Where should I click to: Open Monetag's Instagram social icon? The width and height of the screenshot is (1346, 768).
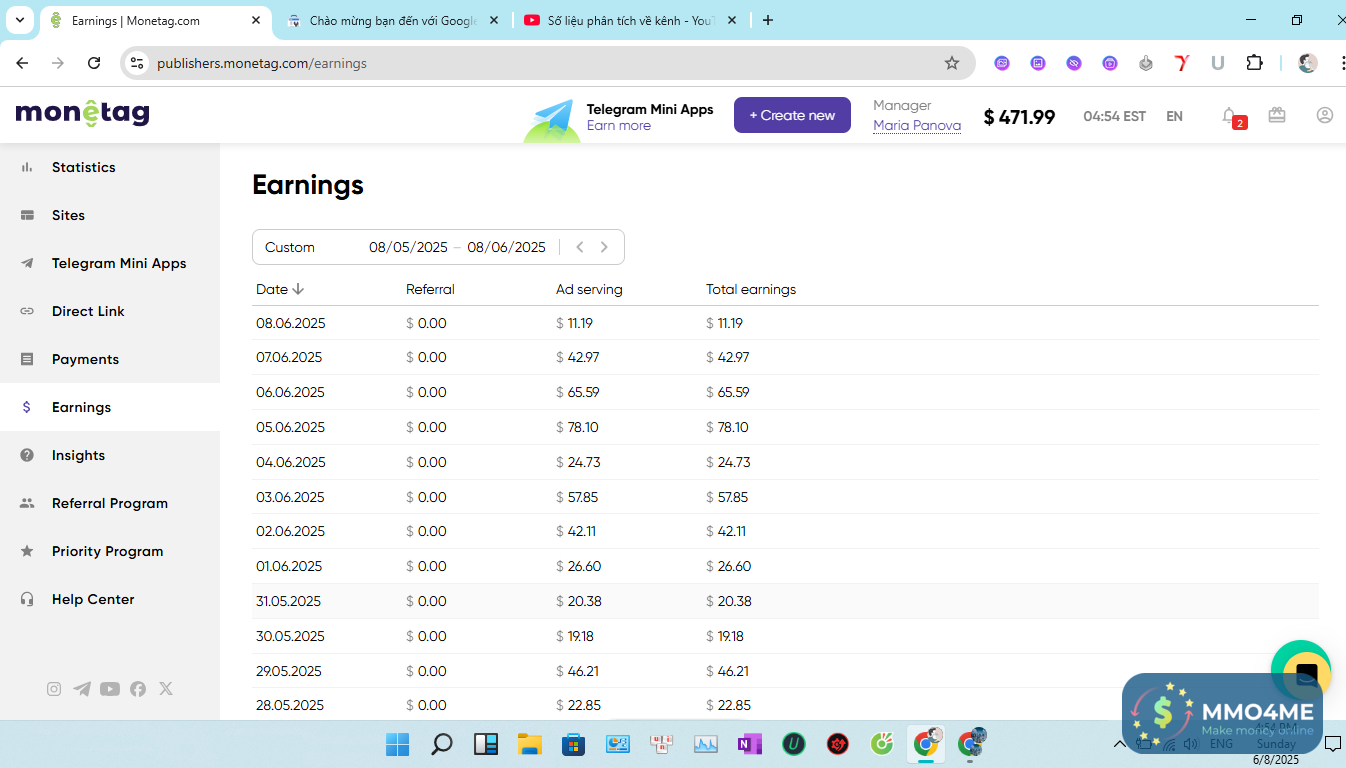pyautogui.click(x=54, y=689)
